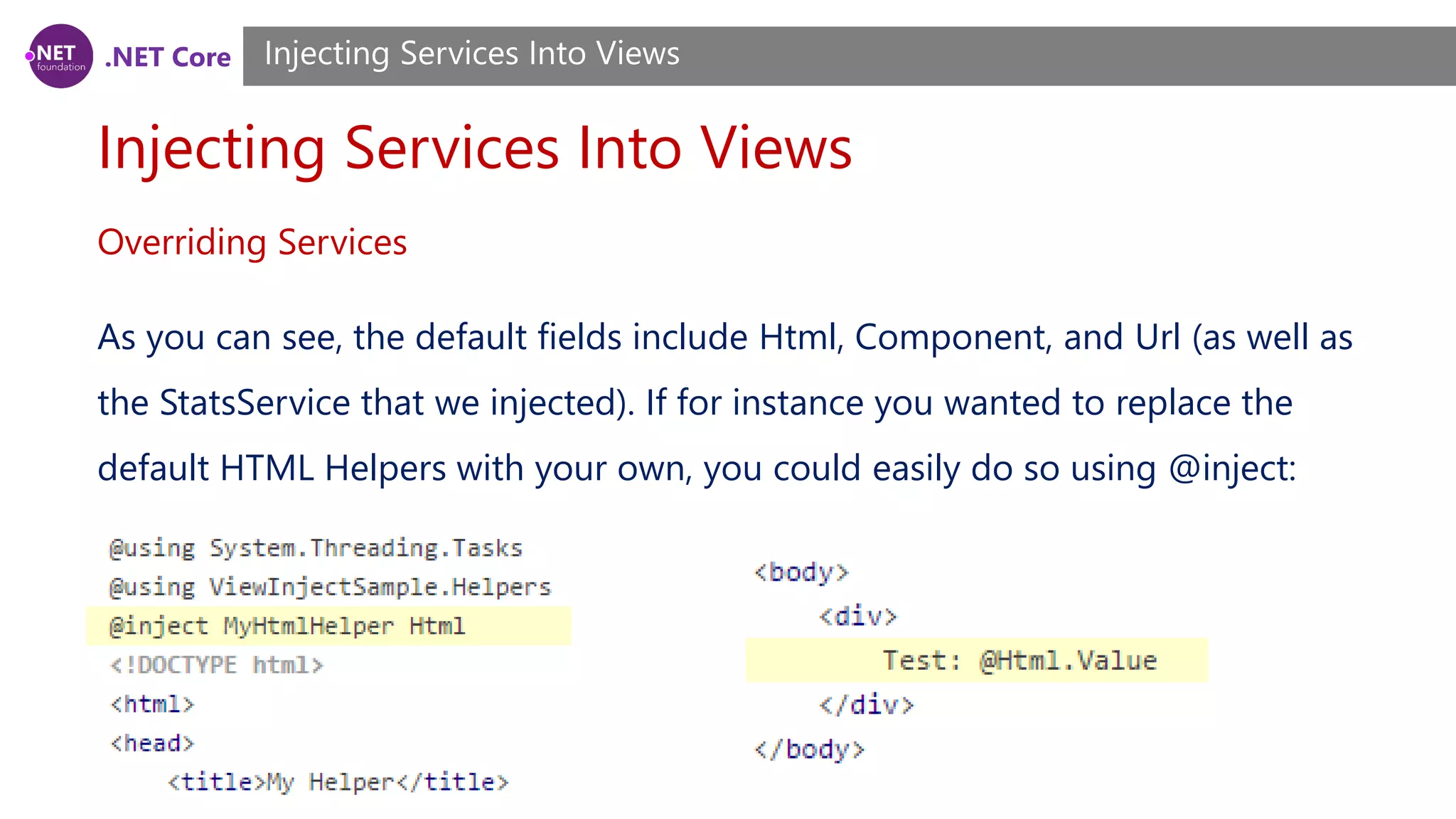Click the opening '<div>' tag
Image resolution: width=1456 pixels, height=819 pixels.
(858, 616)
